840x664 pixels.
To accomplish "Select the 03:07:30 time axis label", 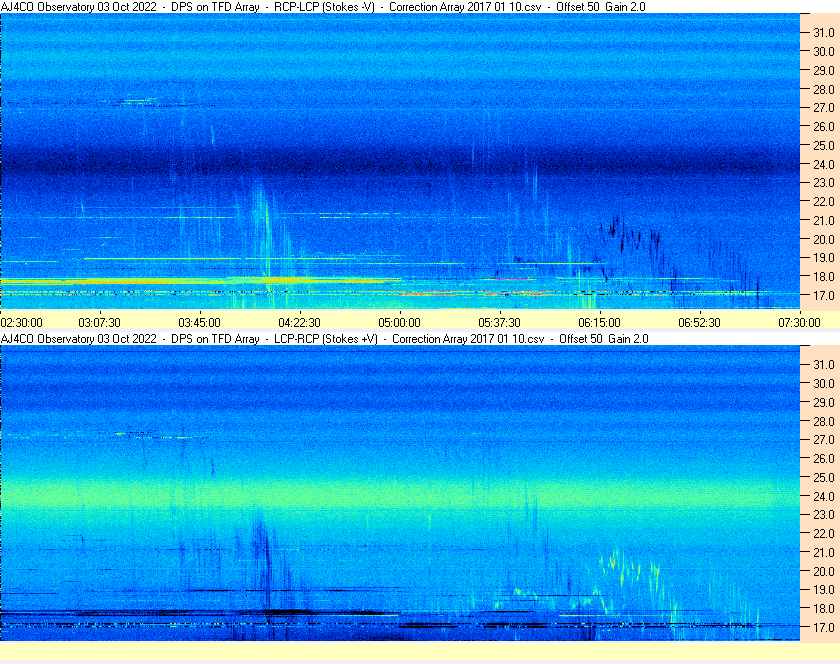I will 100,323.
